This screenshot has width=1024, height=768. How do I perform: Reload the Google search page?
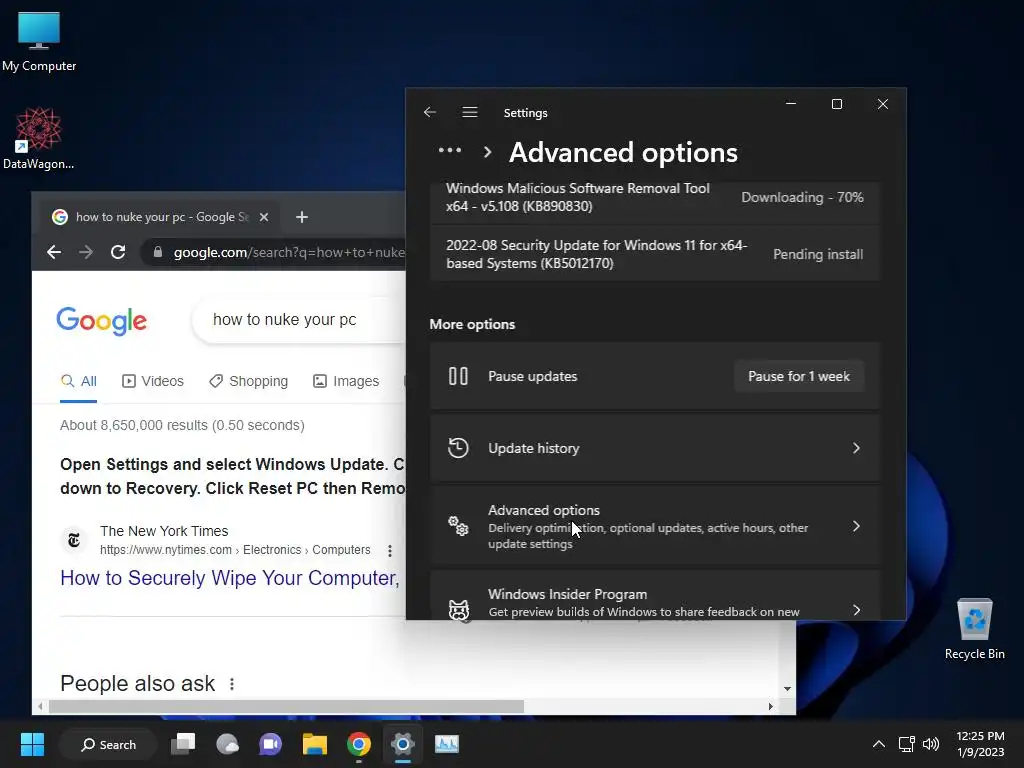118,252
